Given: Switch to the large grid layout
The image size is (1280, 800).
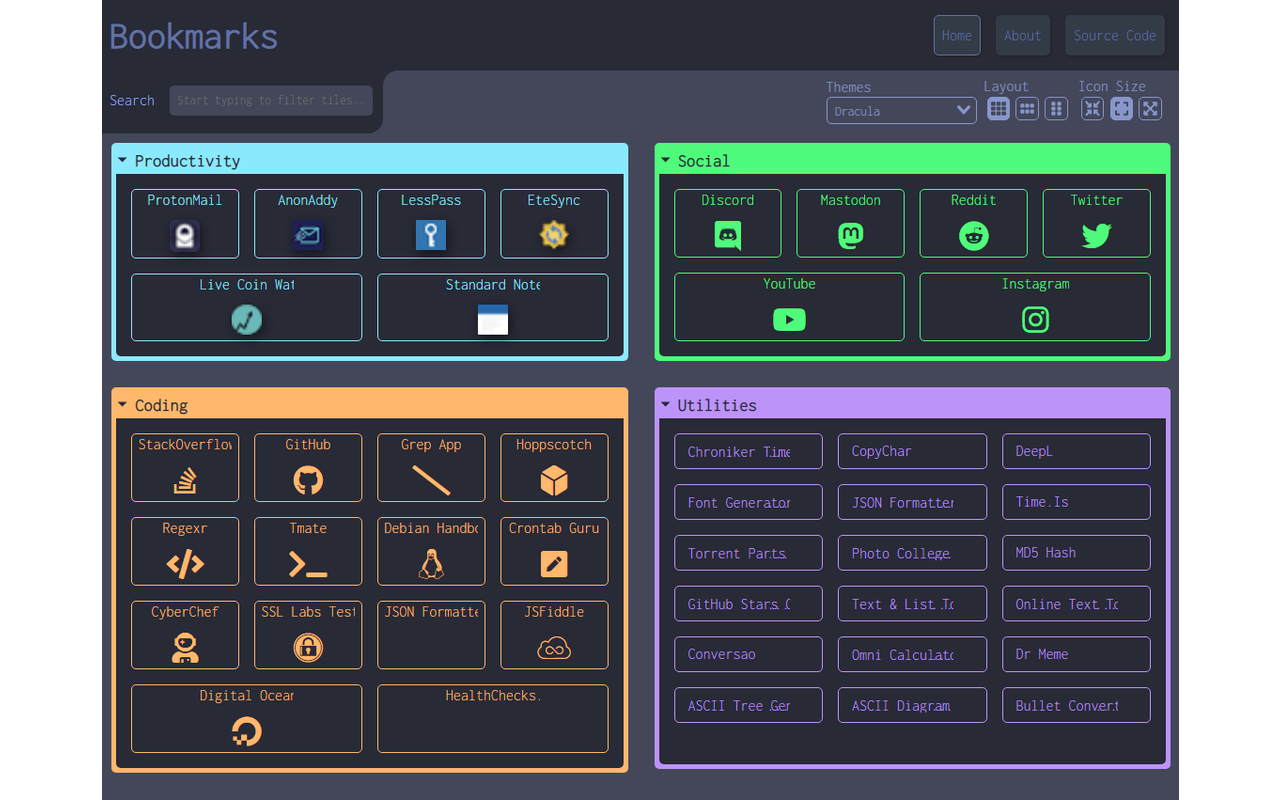Looking at the screenshot, I should click(x=998, y=109).
